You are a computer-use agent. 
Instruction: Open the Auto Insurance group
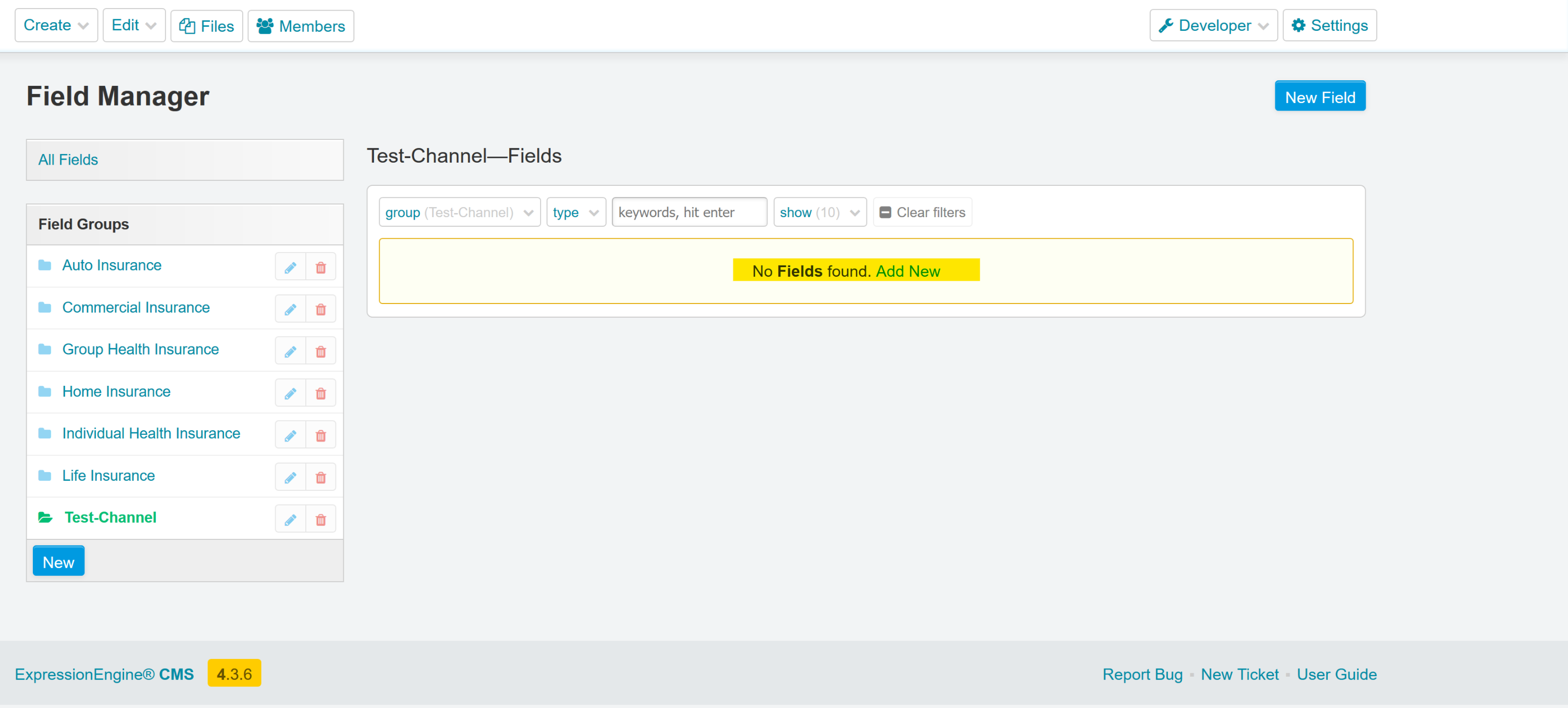point(112,265)
